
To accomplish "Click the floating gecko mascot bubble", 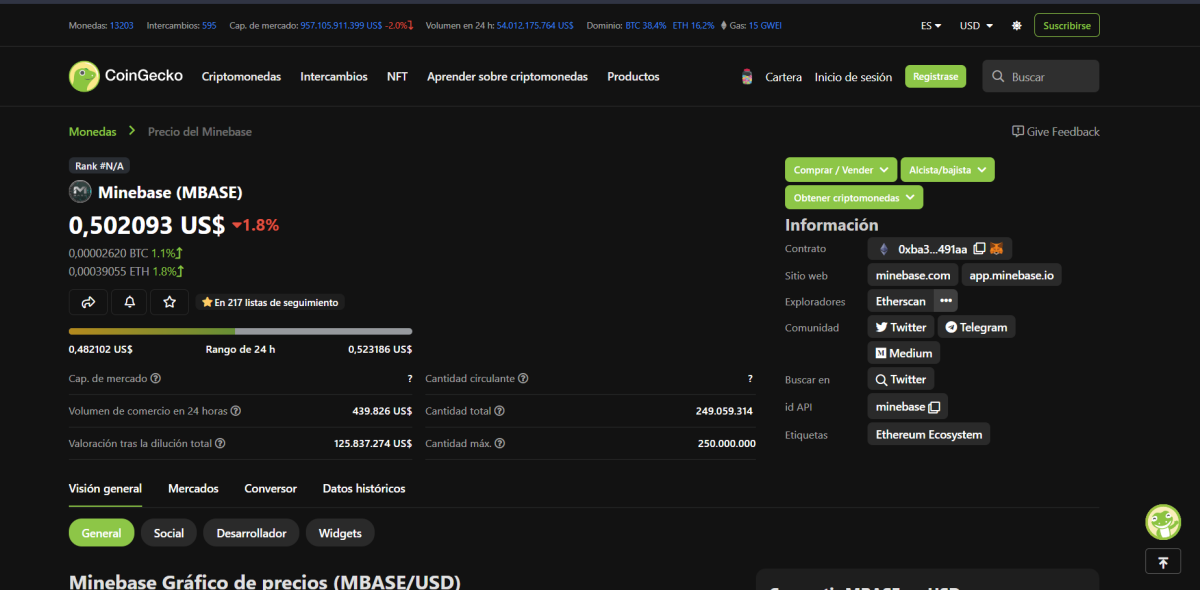I will pos(1162,522).
